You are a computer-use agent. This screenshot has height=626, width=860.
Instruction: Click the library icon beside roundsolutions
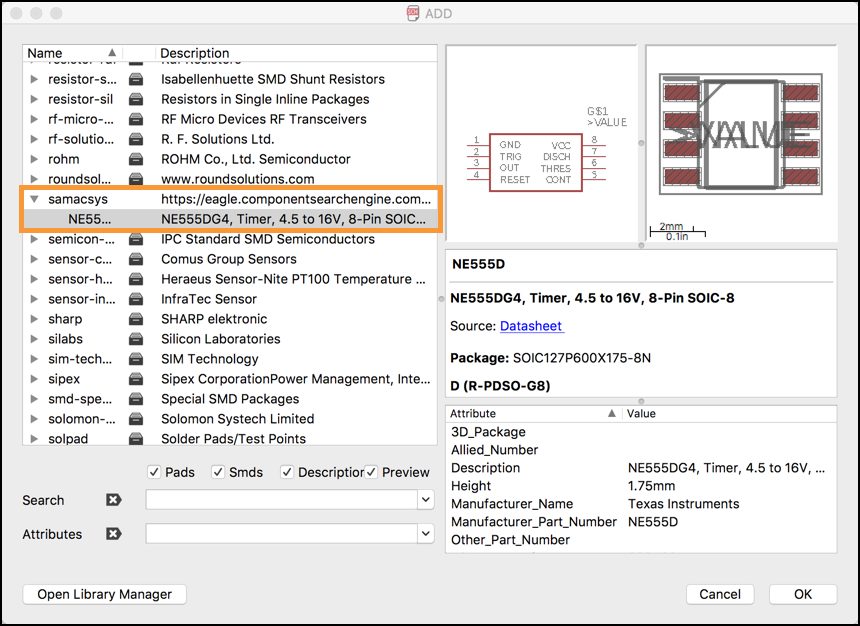click(x=137, y=179)
